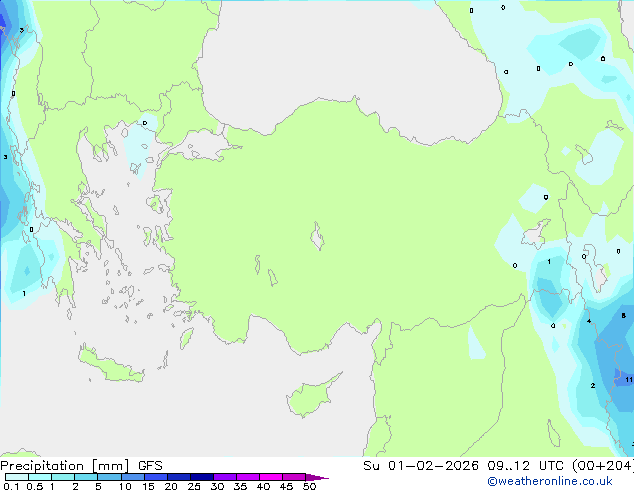This screenshot has width=634, height=490.
Task: Click the 2–5 mm legend color swatch
Action: [86, 477]
